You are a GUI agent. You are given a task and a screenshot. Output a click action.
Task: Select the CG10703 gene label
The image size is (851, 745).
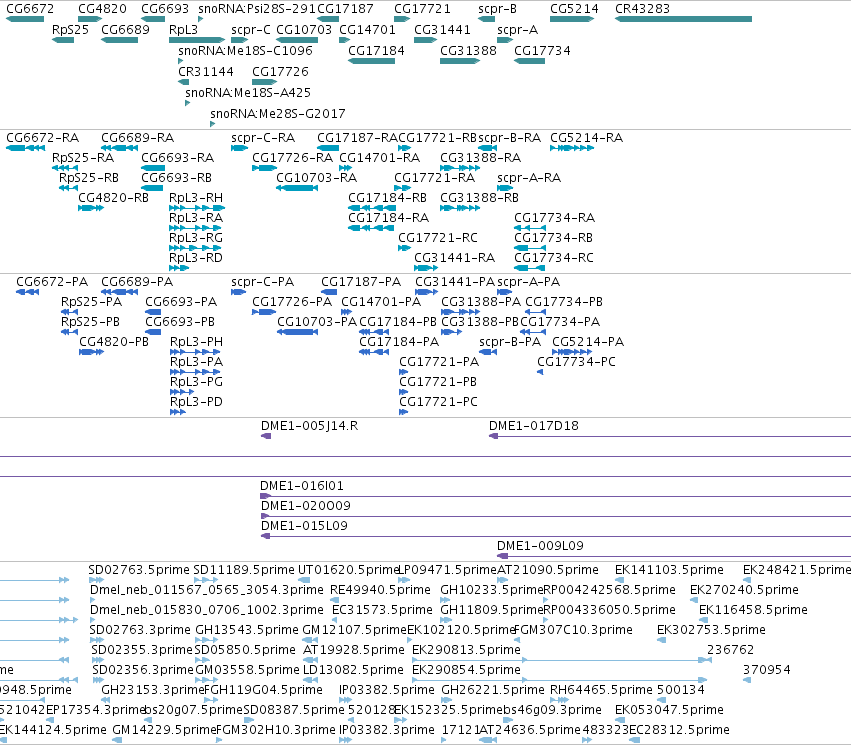tap(304, 30)
